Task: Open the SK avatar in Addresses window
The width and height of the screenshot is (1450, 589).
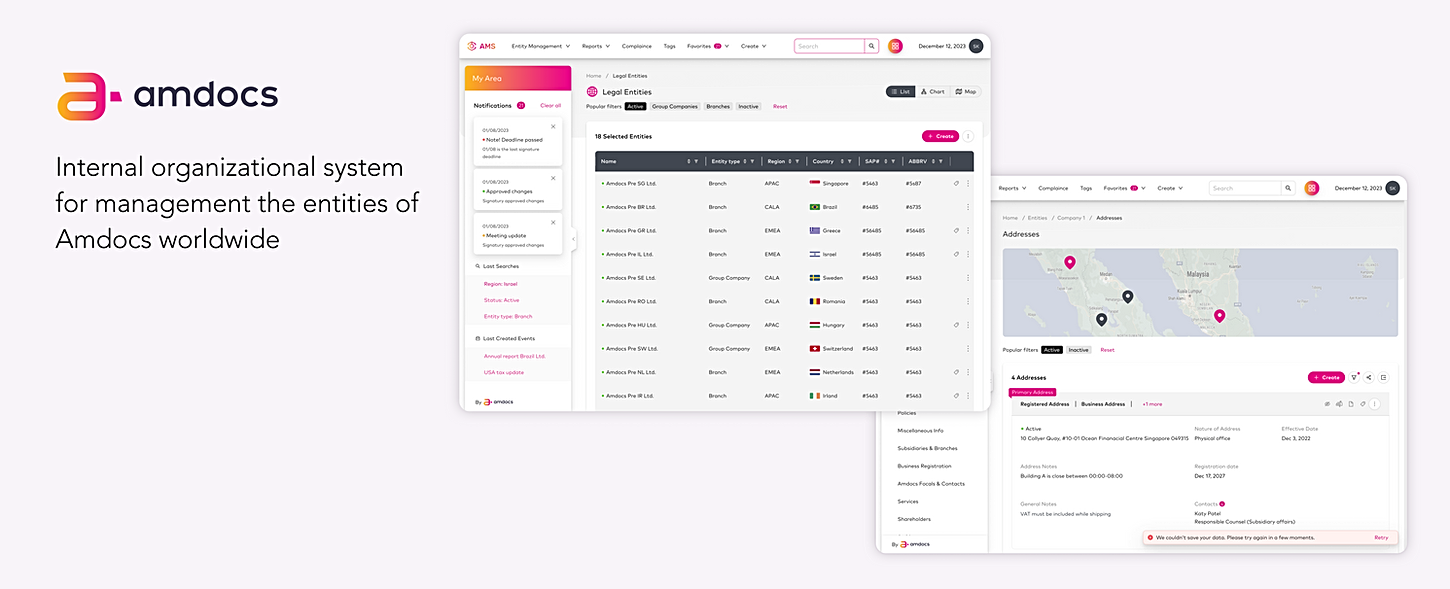Action: (1392, 188)
